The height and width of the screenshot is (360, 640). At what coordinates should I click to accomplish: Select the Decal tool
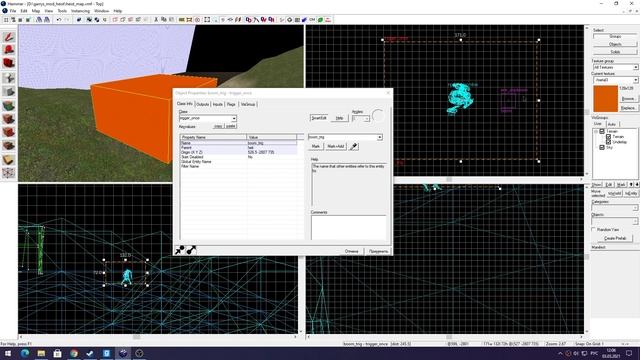[9, 132]
